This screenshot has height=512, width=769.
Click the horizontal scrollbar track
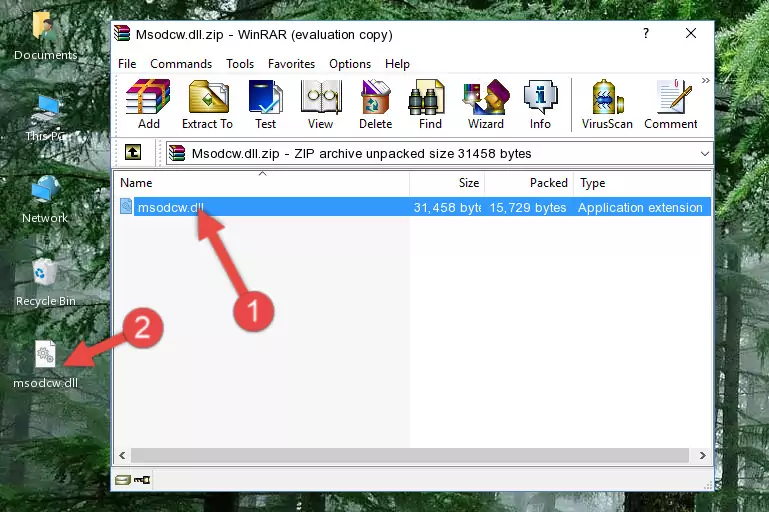pyautogui.click(x=410, y=455)
